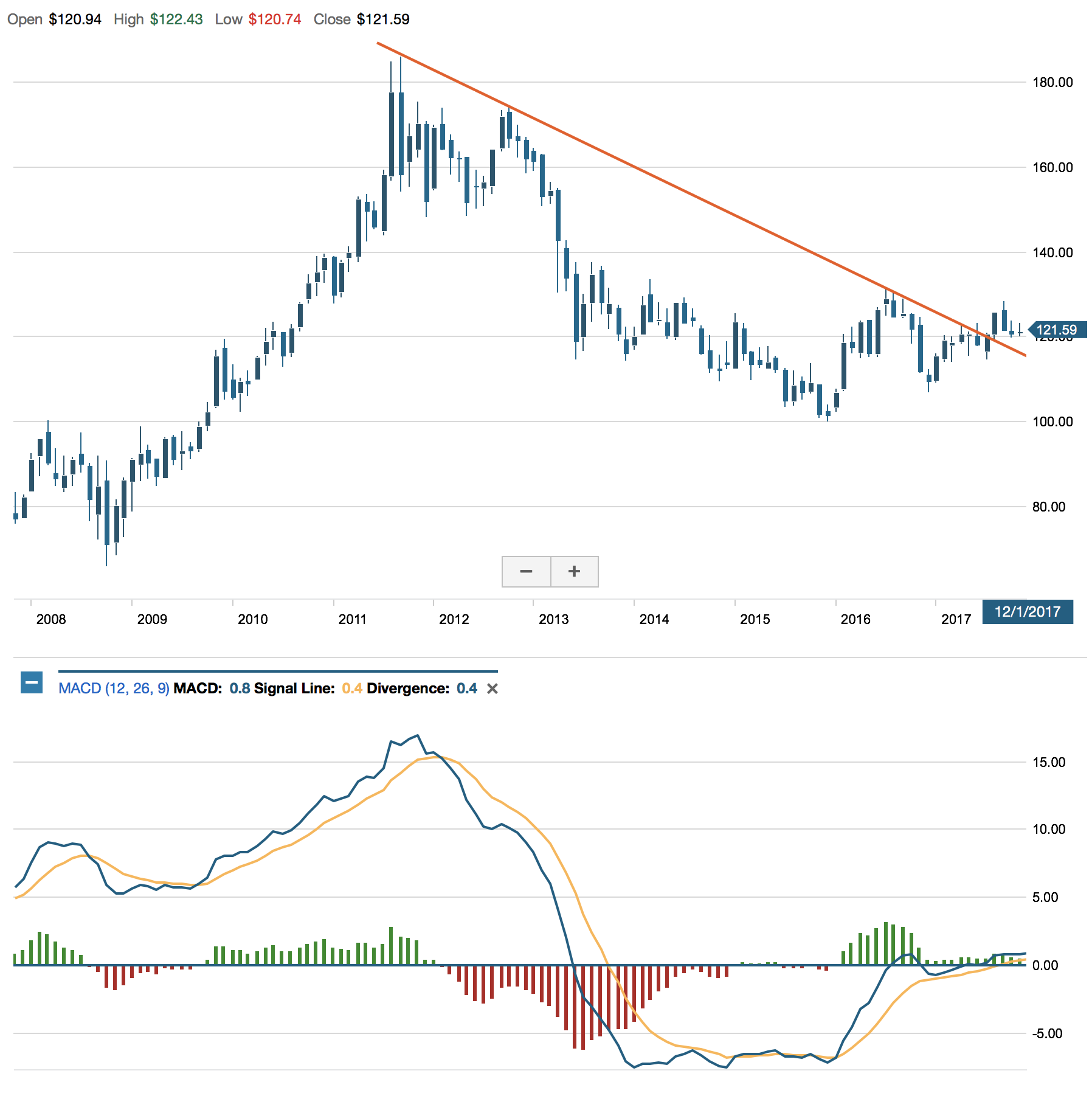Click the MACD value 0.8 readout

240,688
